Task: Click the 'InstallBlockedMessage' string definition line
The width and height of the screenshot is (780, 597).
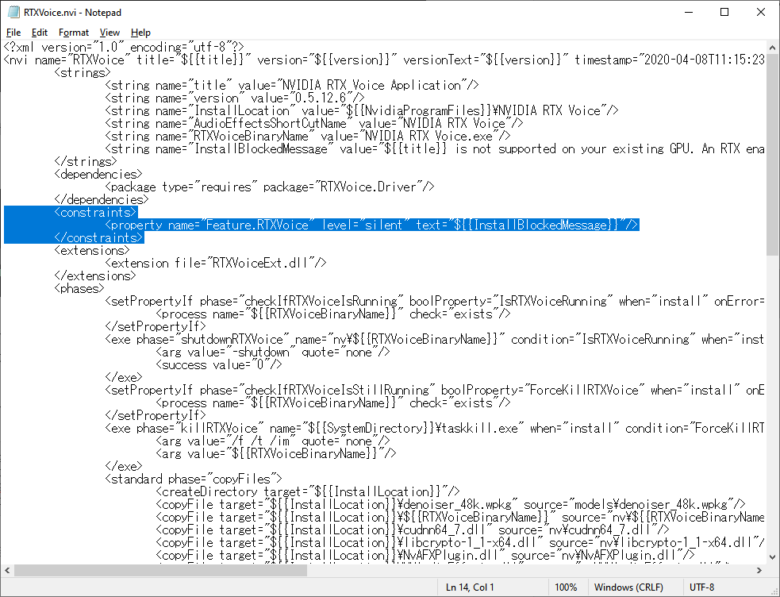Action: point(434,149)
